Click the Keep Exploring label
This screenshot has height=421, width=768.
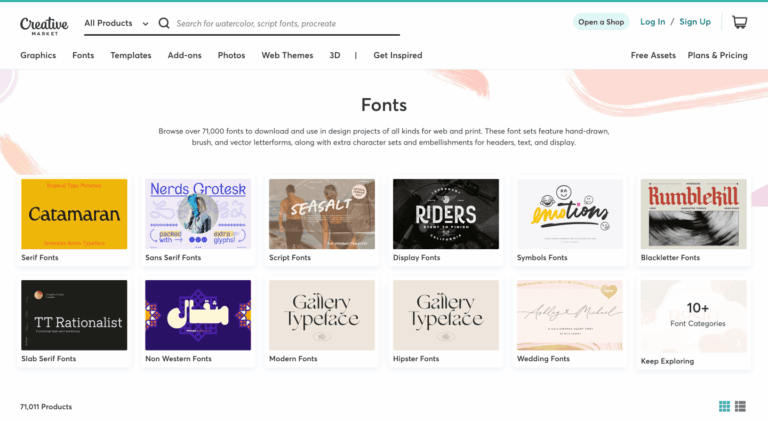click(667, 361)
